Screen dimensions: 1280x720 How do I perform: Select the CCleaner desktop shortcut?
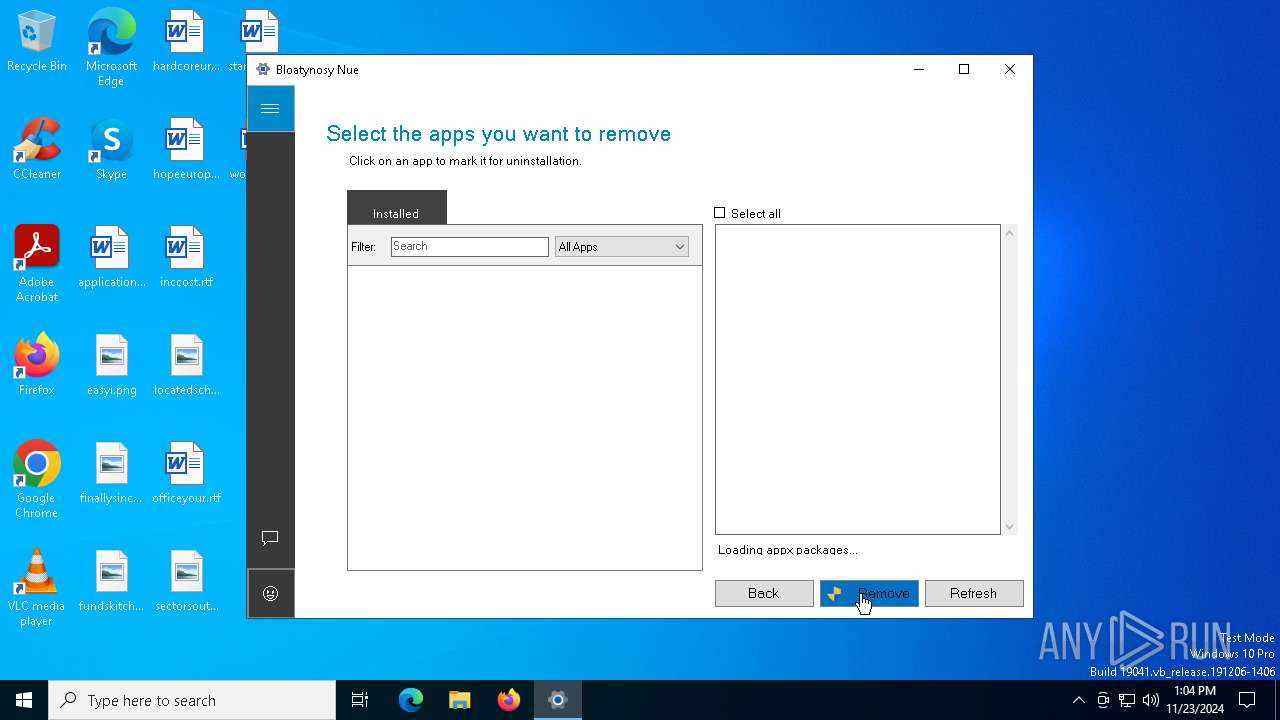(37, 149)
